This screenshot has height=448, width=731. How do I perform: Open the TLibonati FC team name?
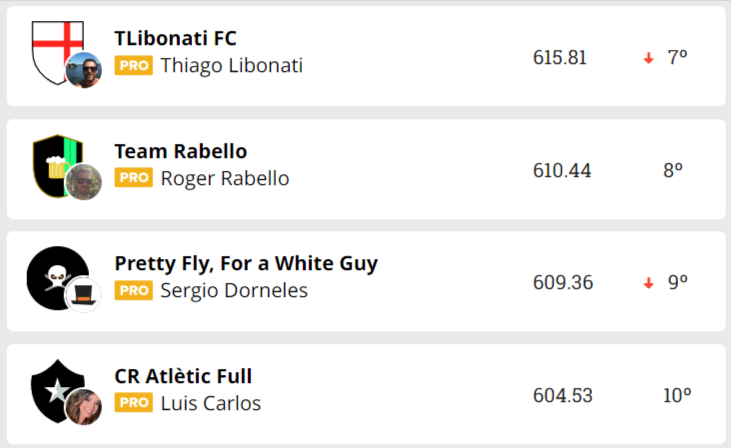click(x=175, y=38)
